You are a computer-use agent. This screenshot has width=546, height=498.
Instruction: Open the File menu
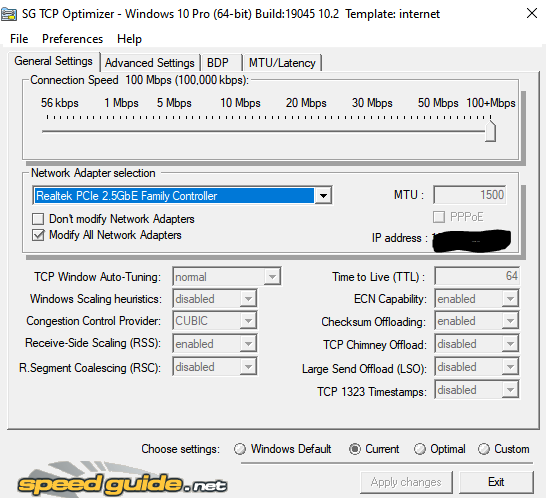(19, 39)
